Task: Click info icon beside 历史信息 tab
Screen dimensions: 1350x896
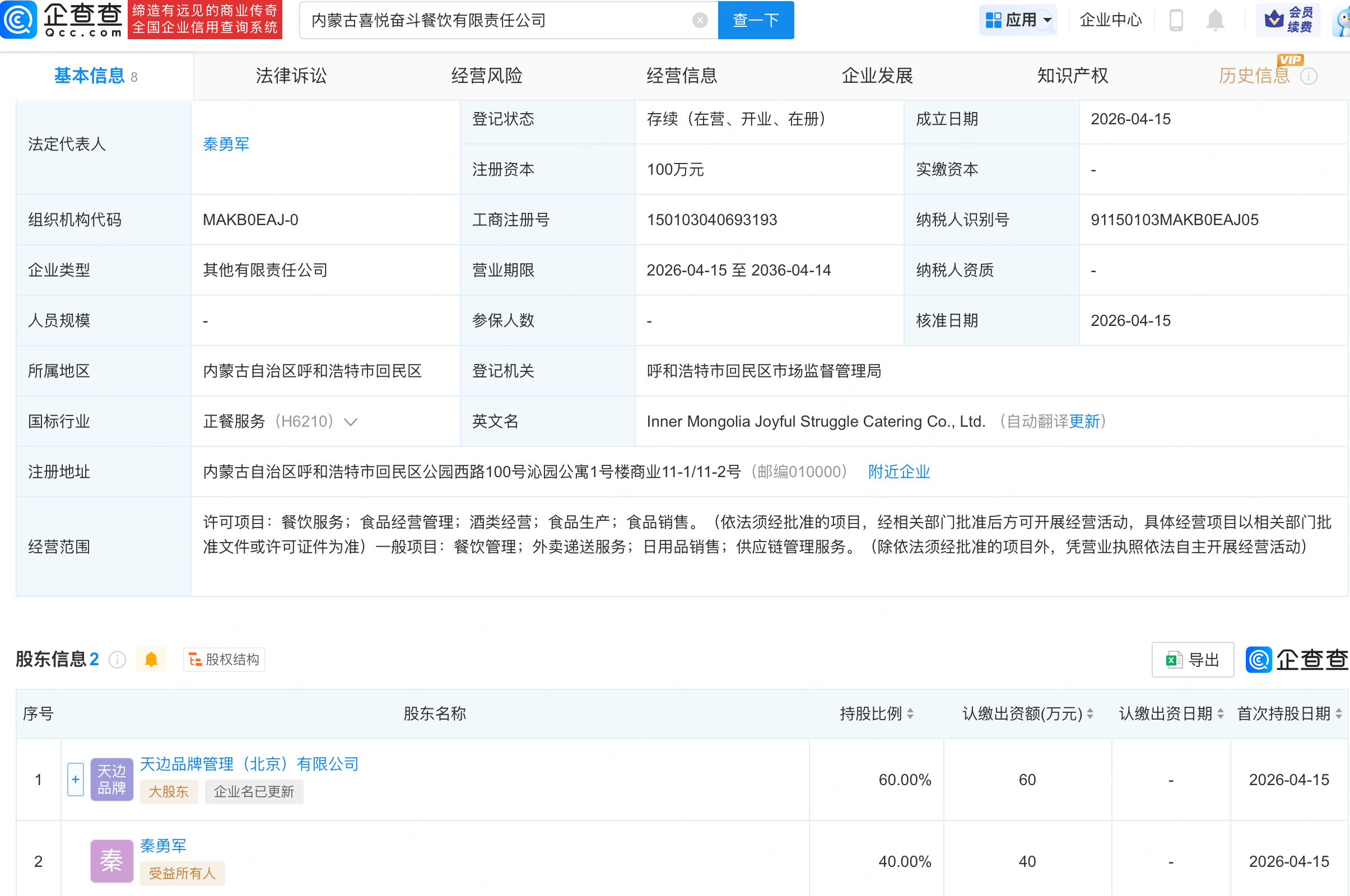Action: click(x=1309, y=76)
